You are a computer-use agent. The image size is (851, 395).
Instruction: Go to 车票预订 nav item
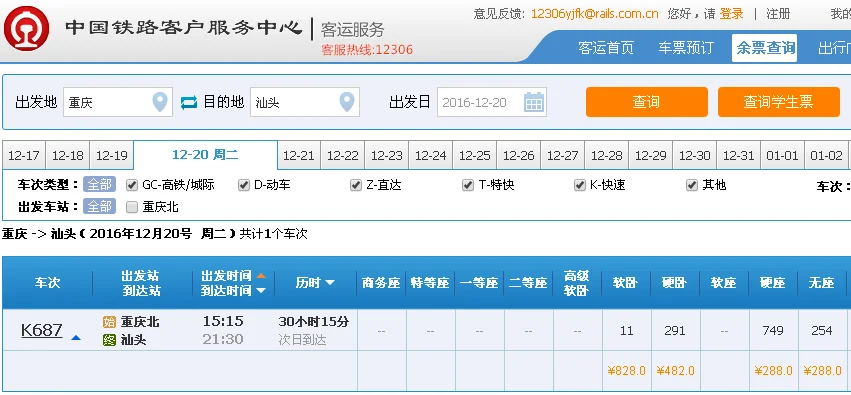point(685,48)
